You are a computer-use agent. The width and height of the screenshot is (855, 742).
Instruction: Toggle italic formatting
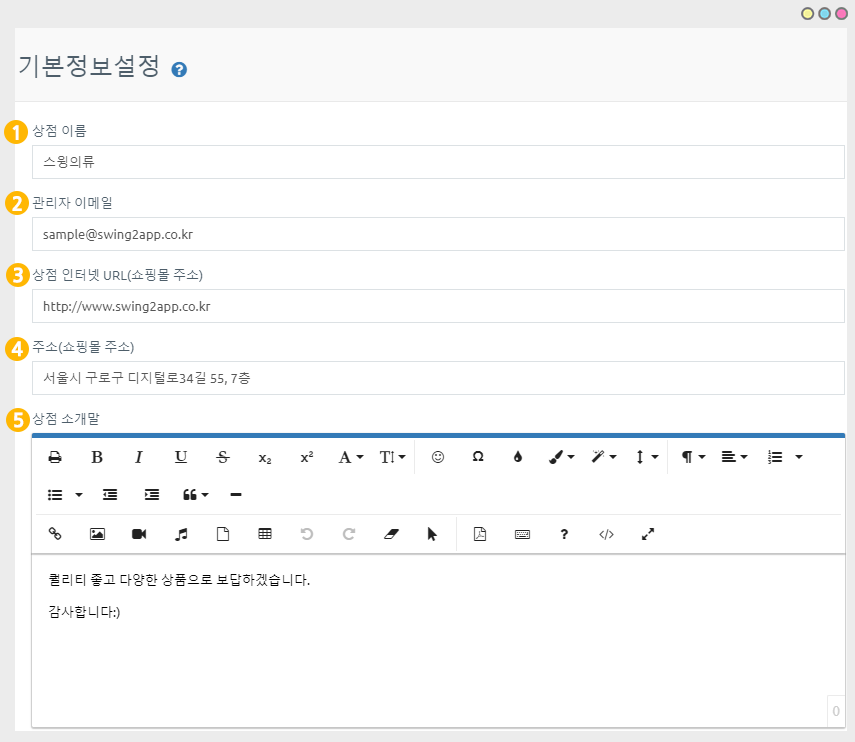(139, 457)
